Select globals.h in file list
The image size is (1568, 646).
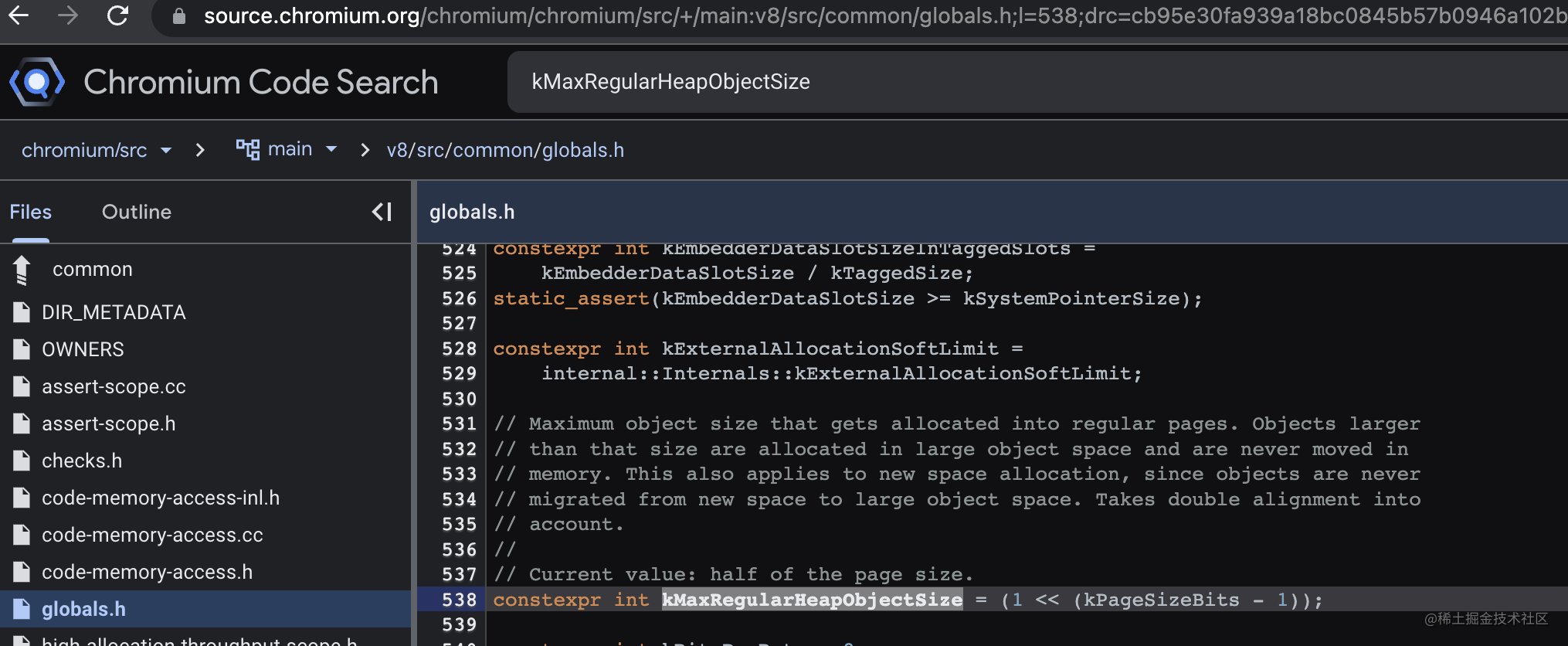[x=205, y=609]
